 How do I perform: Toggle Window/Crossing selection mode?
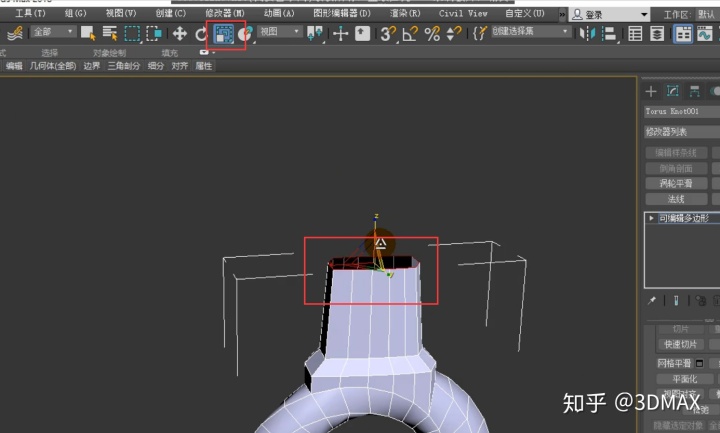coord(154,34)
